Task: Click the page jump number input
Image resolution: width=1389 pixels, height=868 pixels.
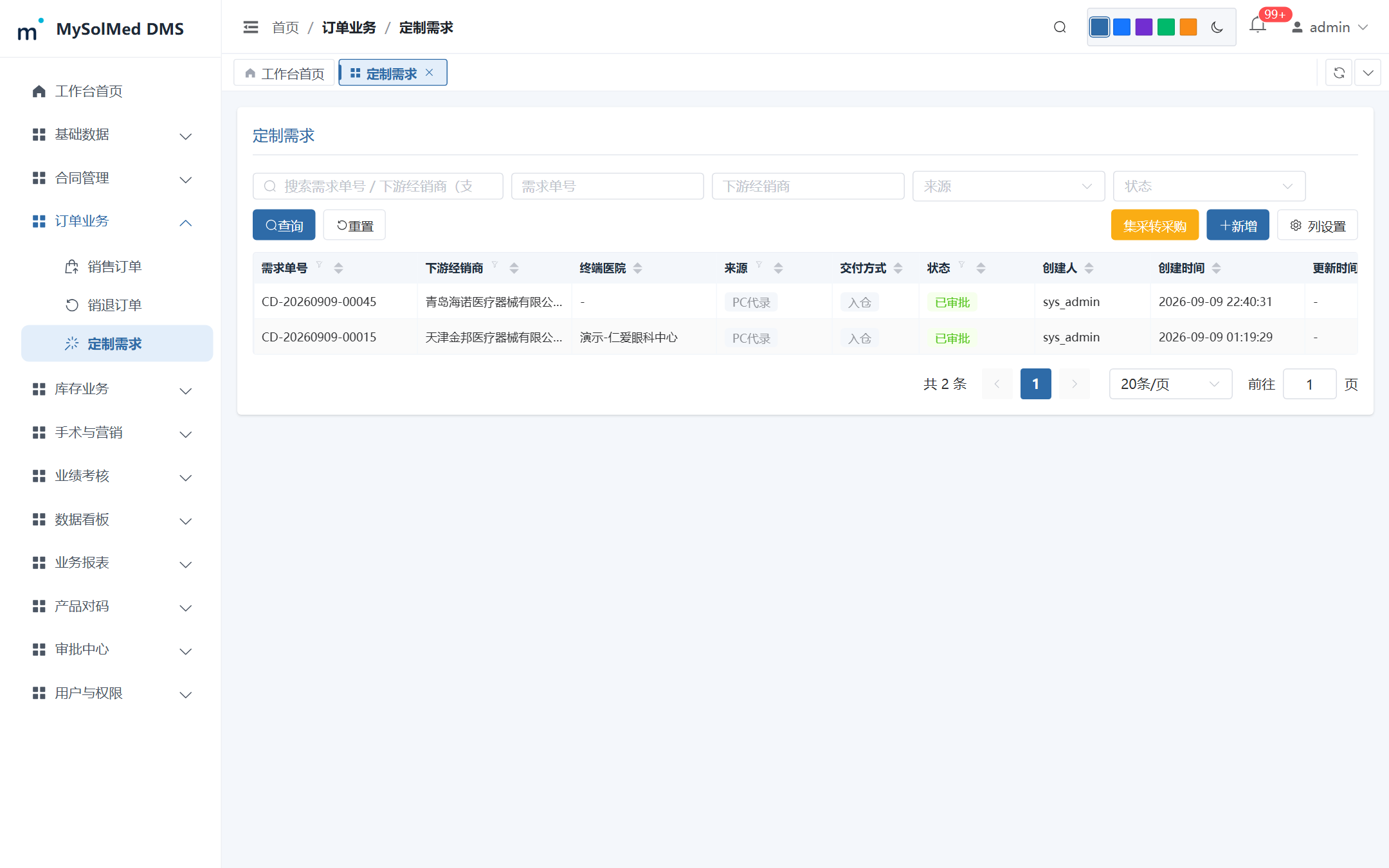Action: (1309, 384)
